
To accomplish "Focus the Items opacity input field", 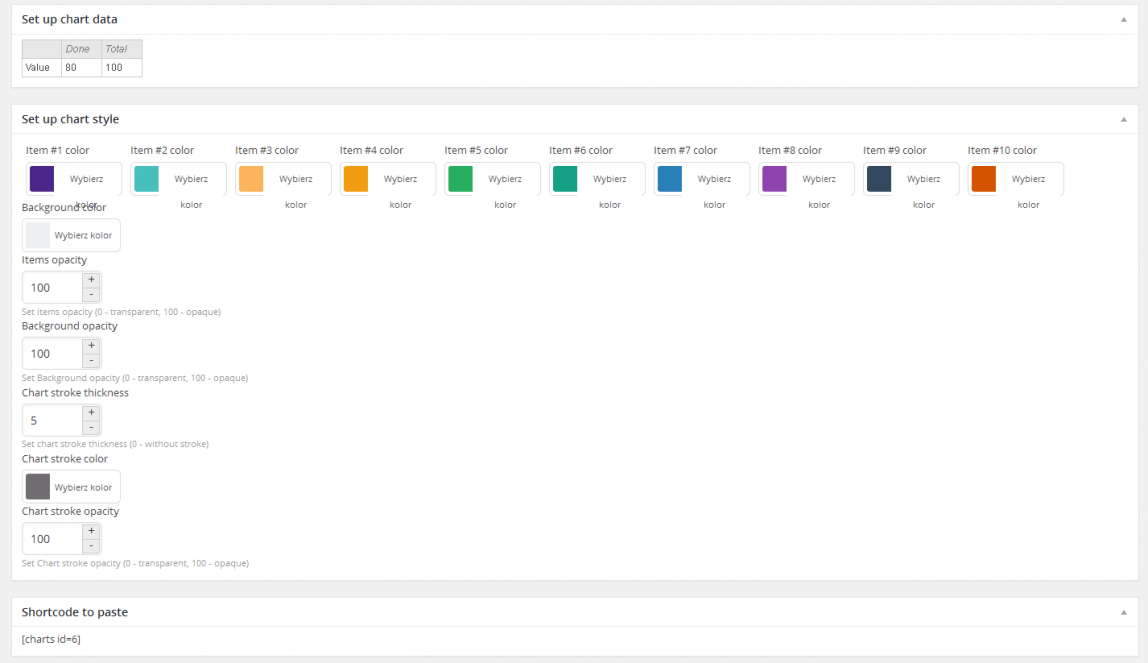I will (53, 288).
